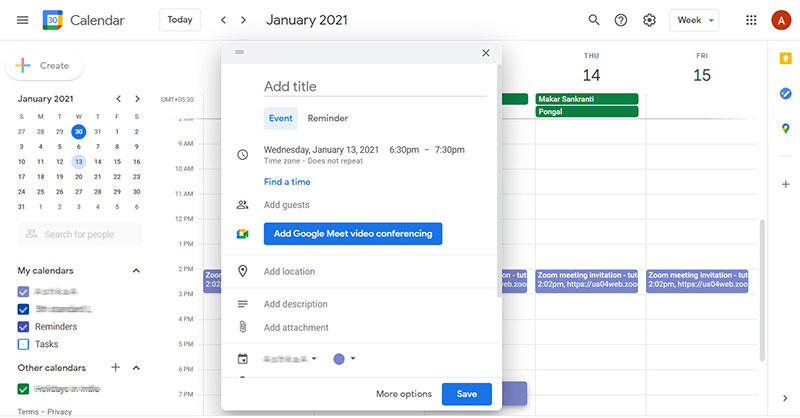Open the Google apps grid
800x418 pixels.
(x=751, y=20)
